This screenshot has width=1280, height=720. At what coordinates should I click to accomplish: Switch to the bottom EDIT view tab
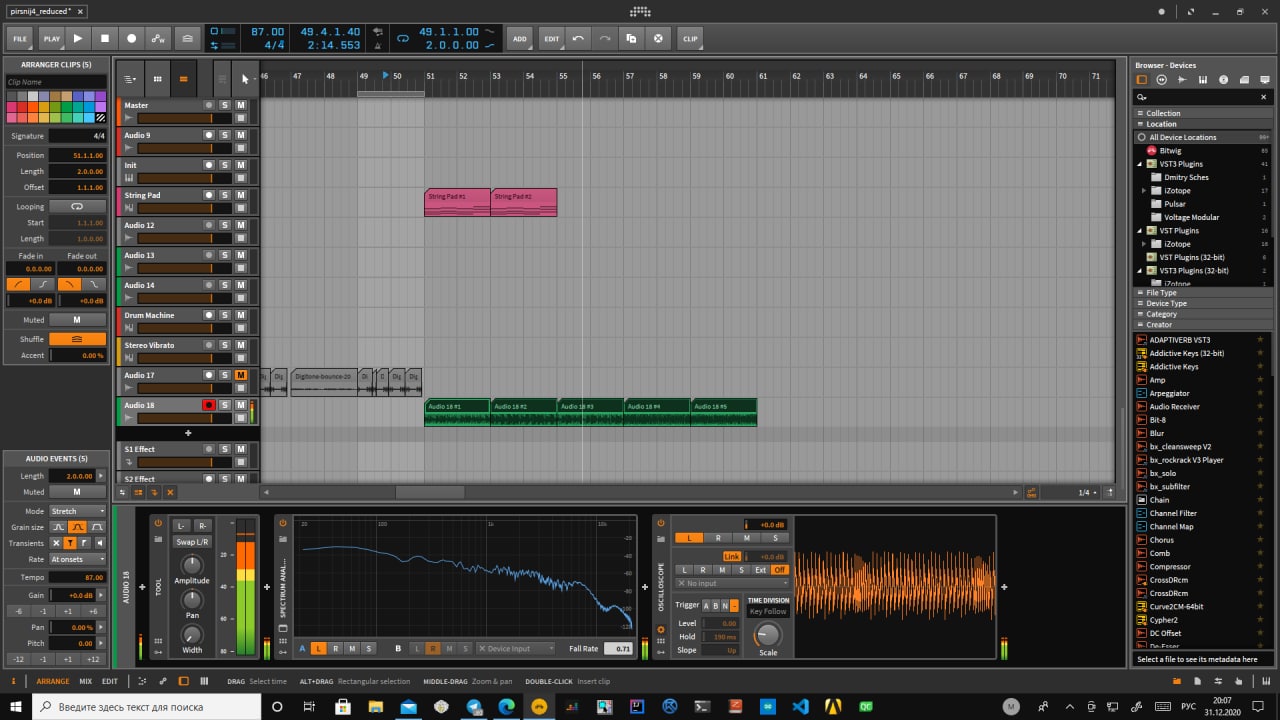pyautogui.click(x=109, y=681)
